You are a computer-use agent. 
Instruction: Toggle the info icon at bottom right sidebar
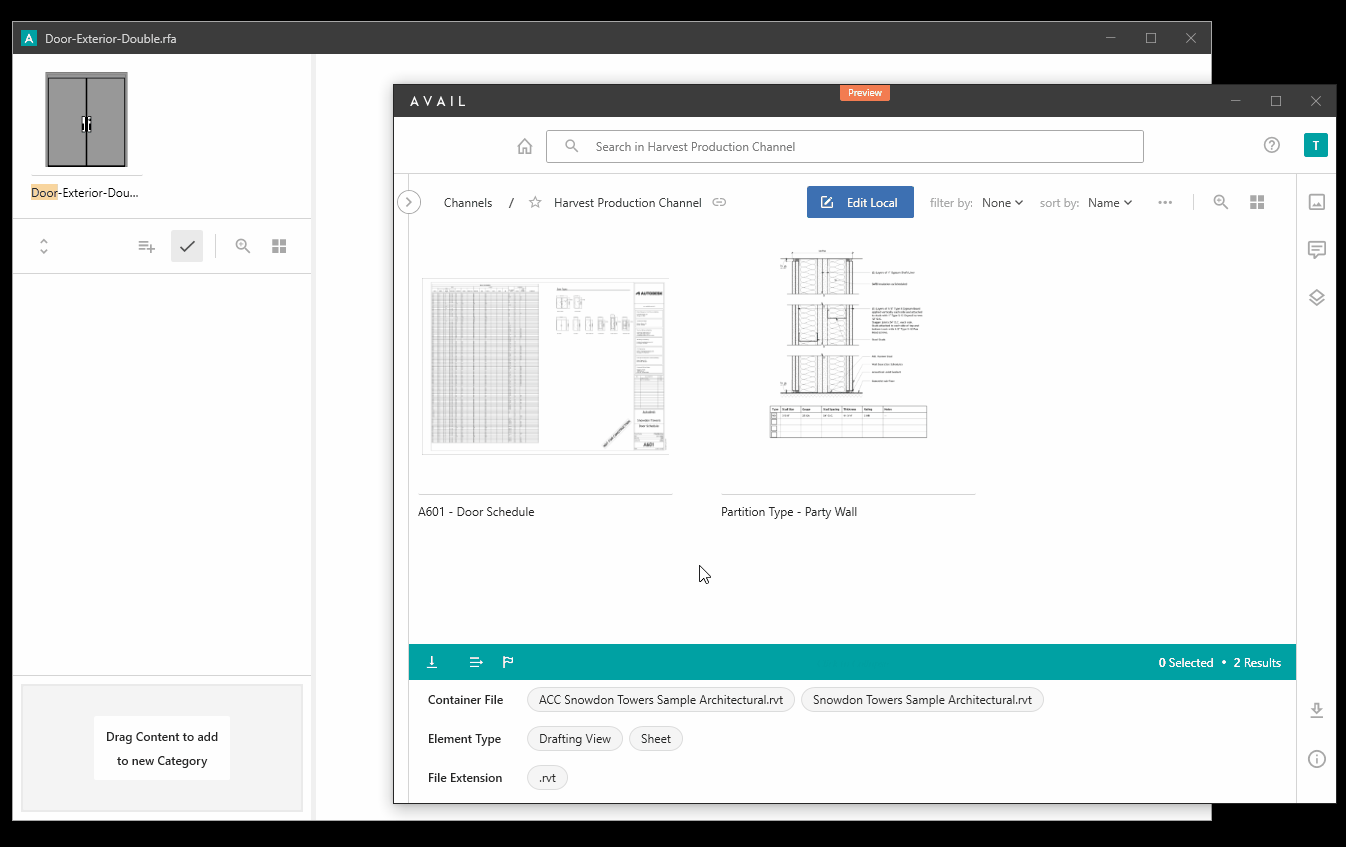pyautogui.click(x=1316, y=758)
